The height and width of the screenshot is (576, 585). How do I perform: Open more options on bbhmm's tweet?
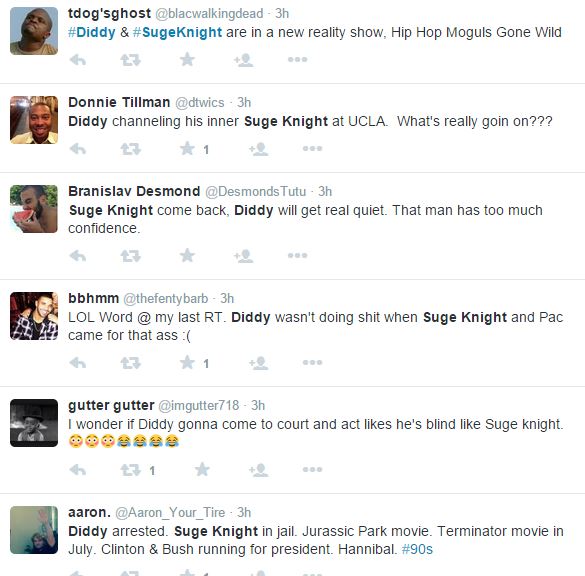click(x=312, y=363)
